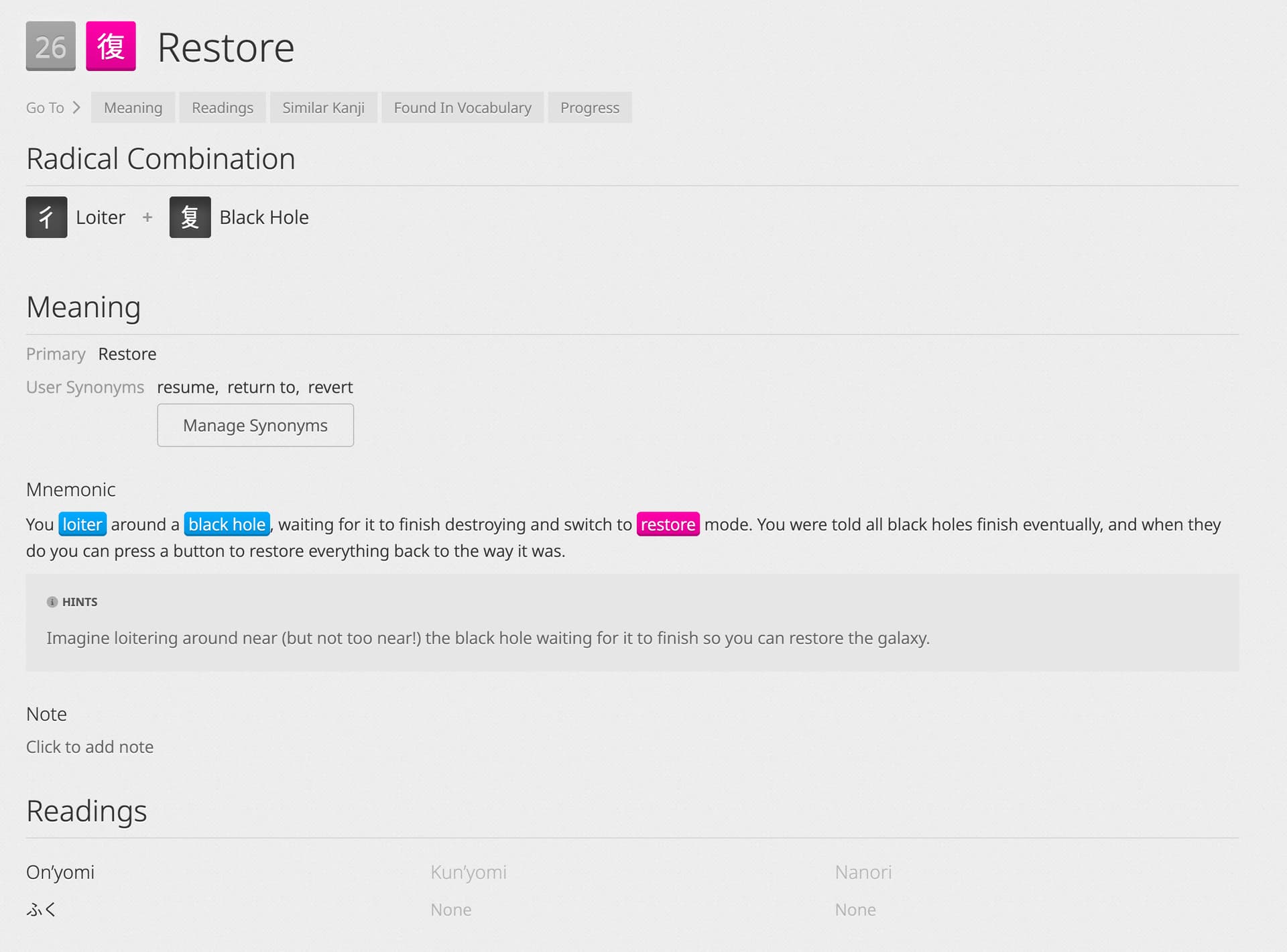Go to Found In Vocabulary section

tap(462, 107)
